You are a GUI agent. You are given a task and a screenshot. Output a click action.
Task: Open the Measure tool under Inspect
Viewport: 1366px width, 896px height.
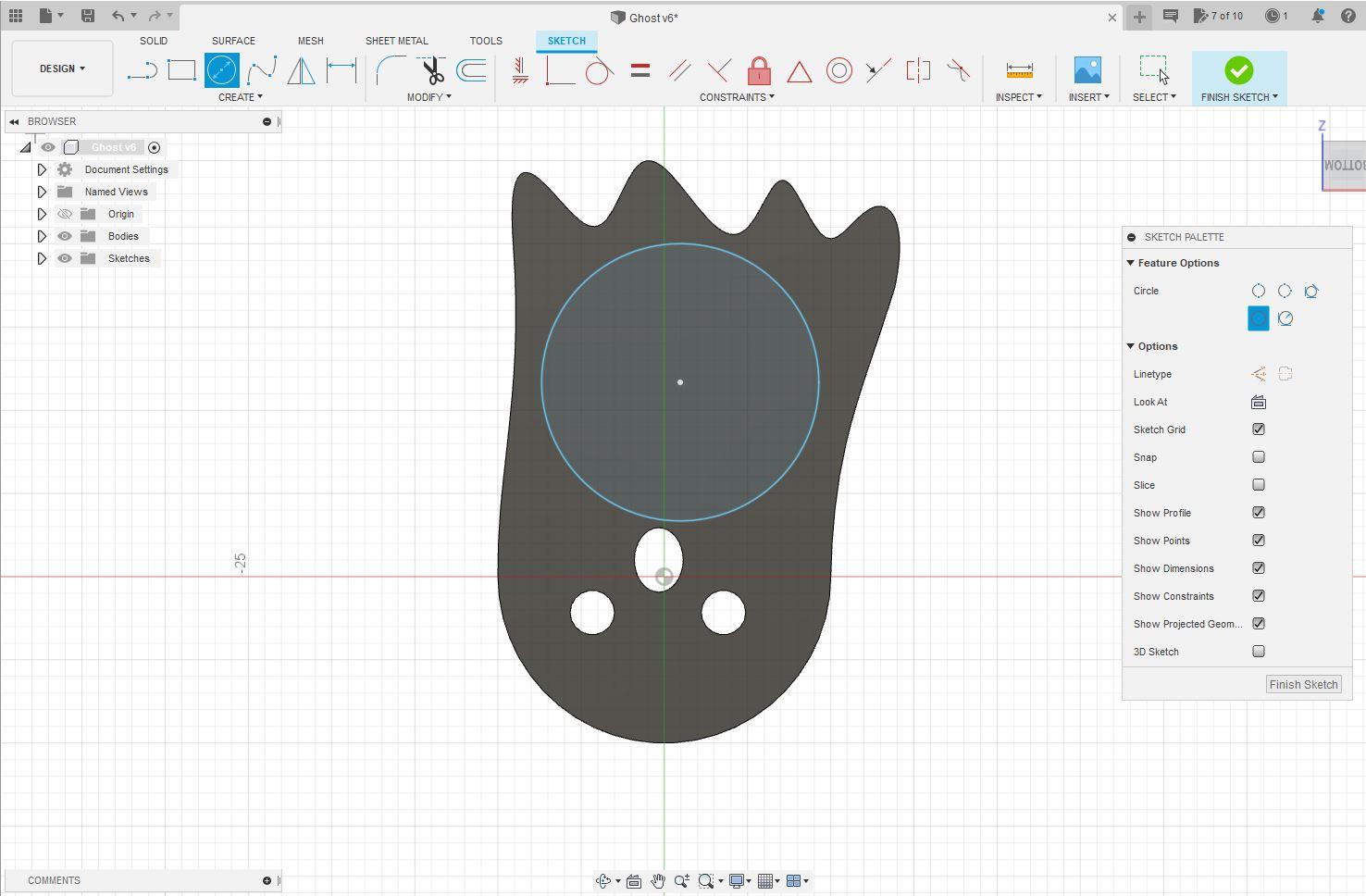click(1019, 71)
